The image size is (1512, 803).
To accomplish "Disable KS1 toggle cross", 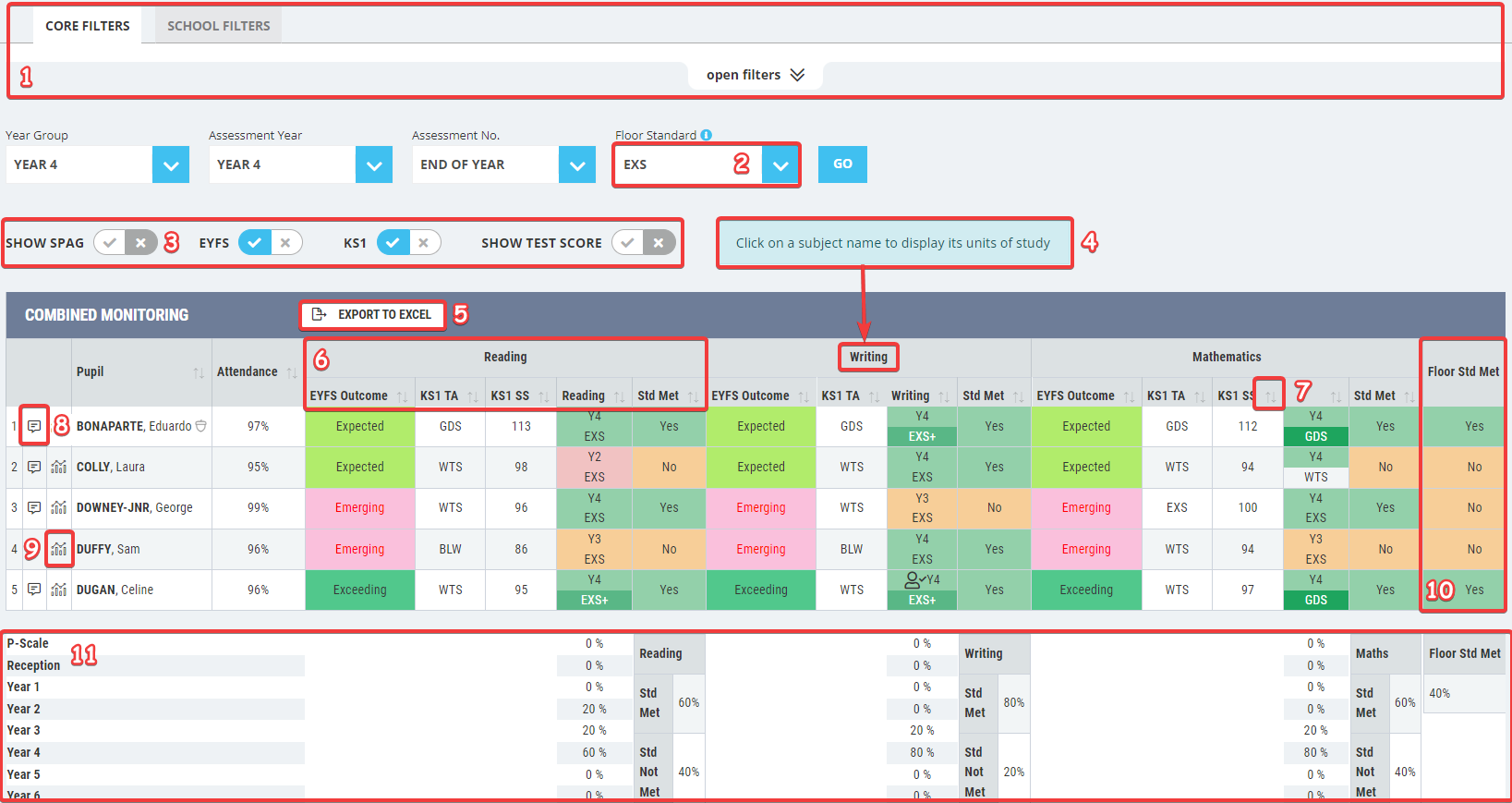I will click(424, 243).
